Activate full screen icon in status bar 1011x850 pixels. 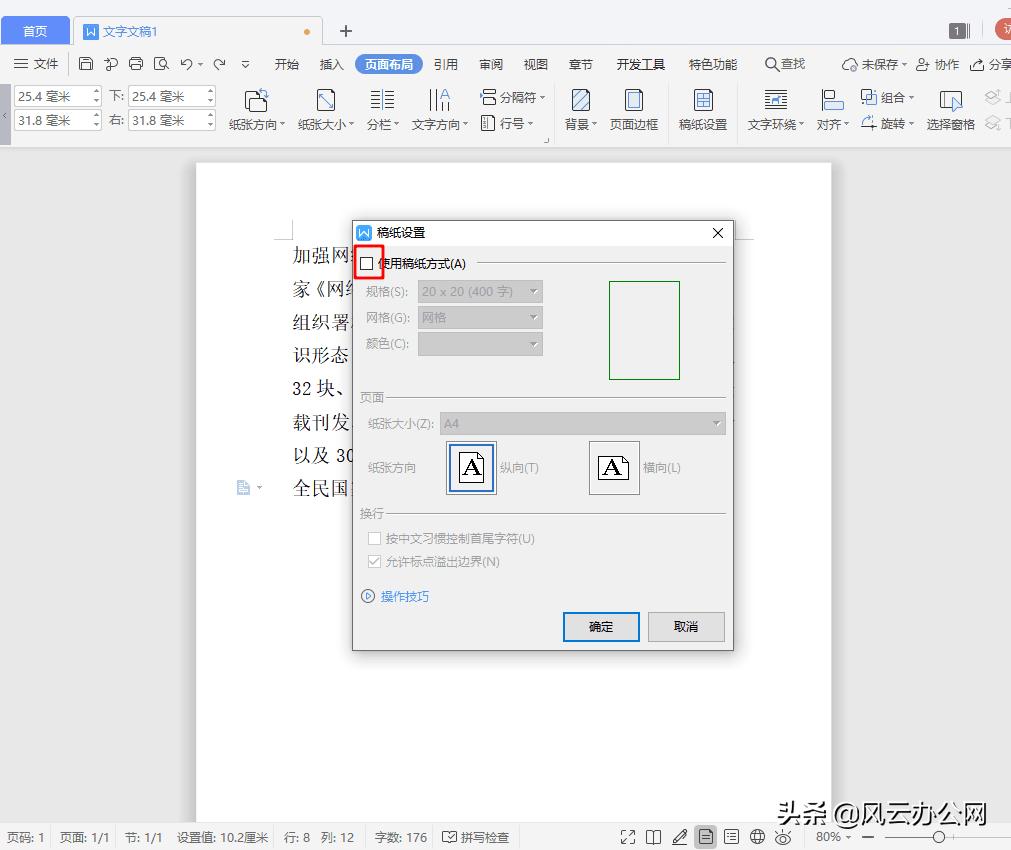[628, 837]
